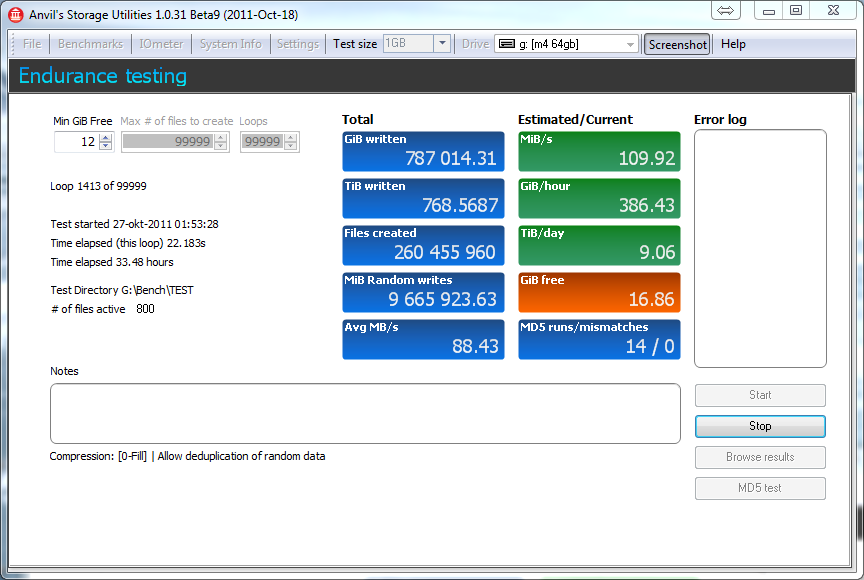
Task: Click the '# of files active 800' text
Action: (x=102, y=309)
